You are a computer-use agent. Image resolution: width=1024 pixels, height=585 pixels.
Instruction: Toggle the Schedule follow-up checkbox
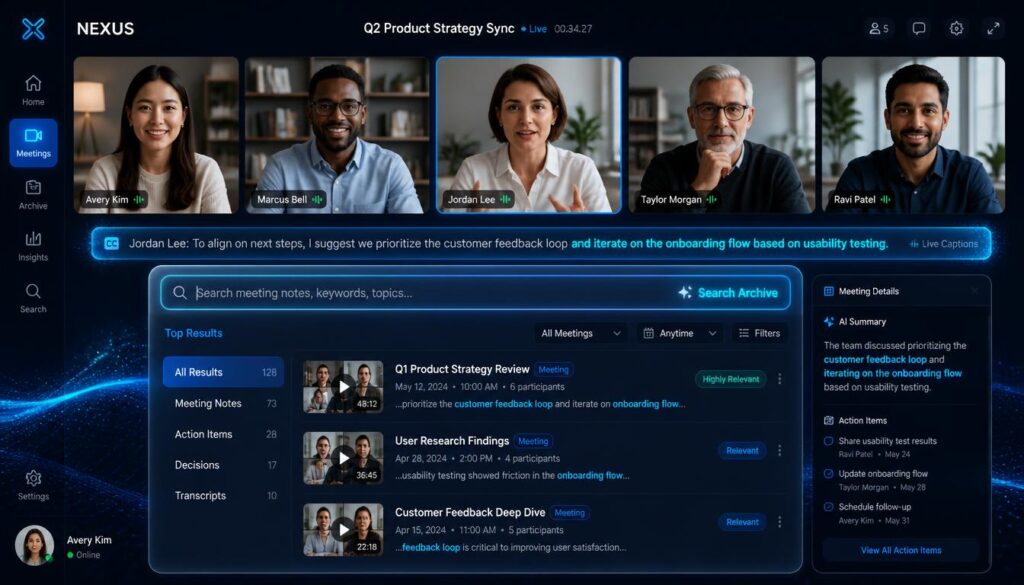click(x=829, y=507)
